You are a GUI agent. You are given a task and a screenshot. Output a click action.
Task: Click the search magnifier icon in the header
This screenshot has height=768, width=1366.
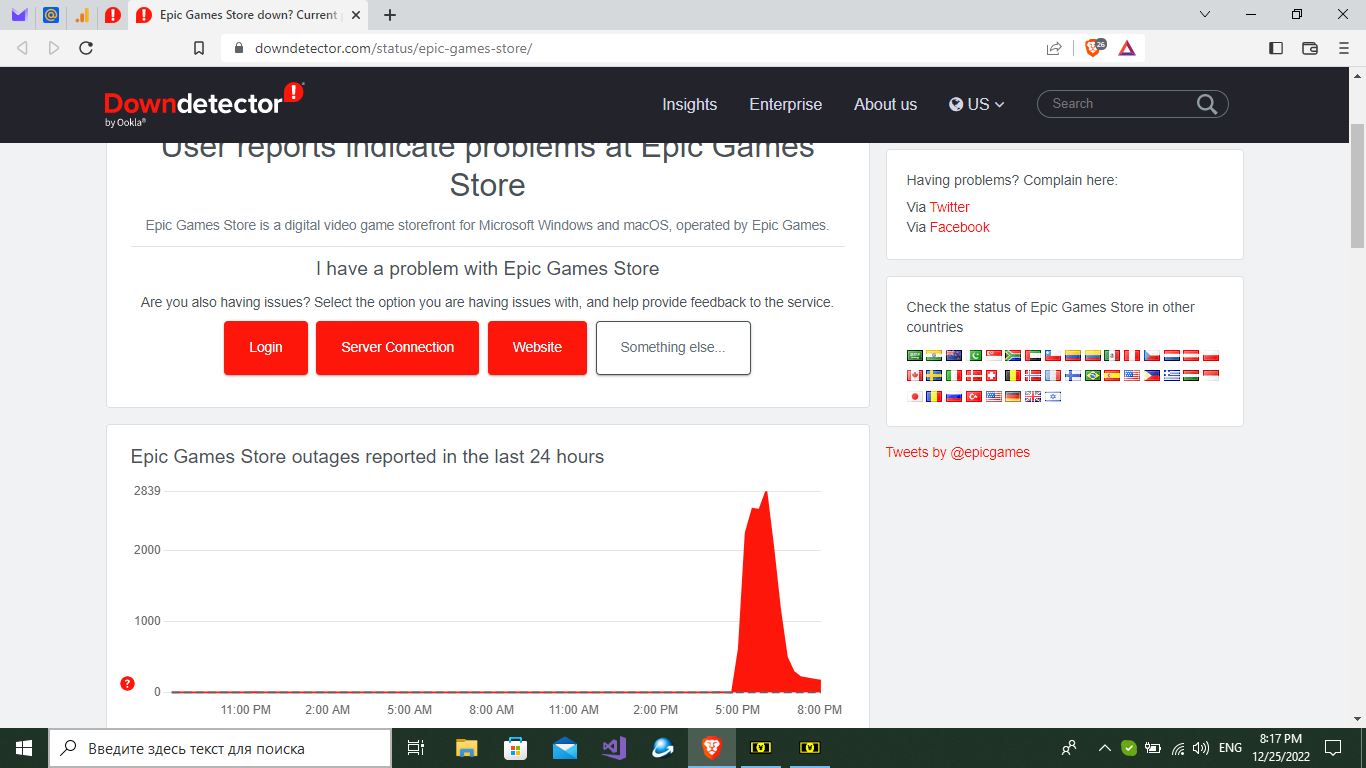[1206, 104]
